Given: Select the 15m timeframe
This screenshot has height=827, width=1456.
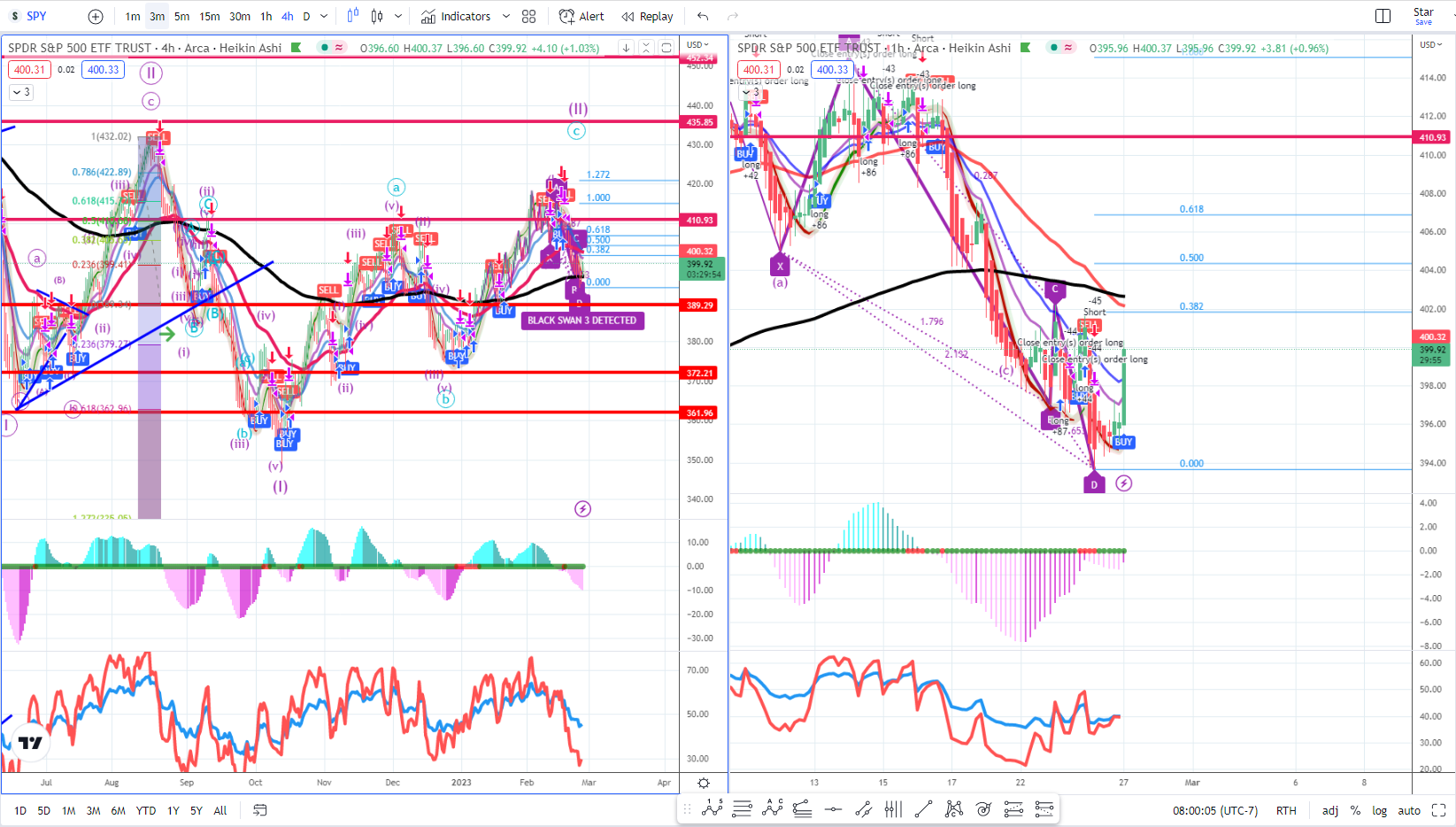Looking at the screenshot, I should (x=210, y=16).
